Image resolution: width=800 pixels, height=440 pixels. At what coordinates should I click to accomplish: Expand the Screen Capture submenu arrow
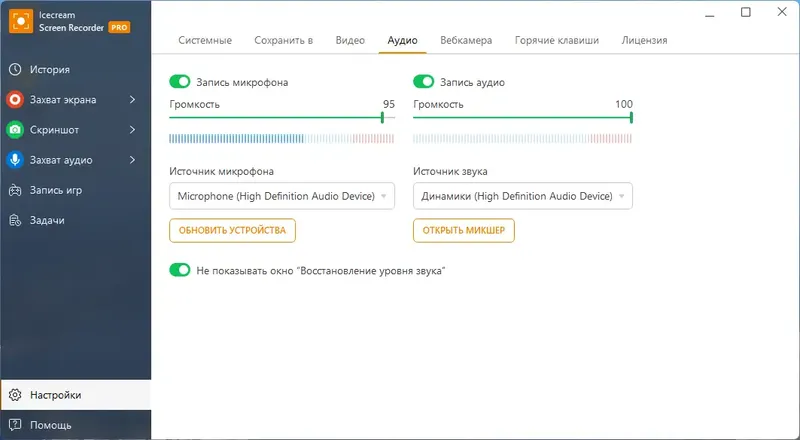tap(133, 100)
